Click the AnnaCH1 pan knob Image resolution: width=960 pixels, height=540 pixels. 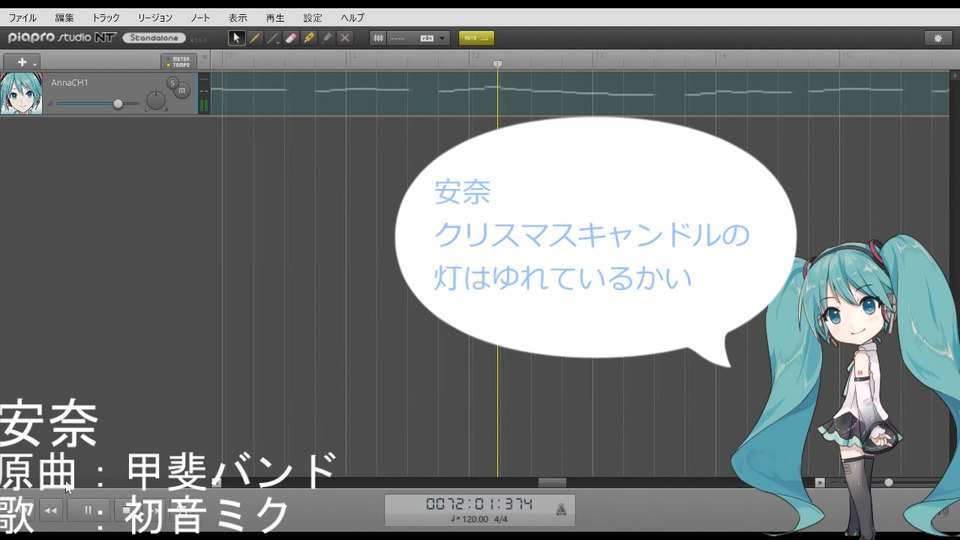[156, 100]
